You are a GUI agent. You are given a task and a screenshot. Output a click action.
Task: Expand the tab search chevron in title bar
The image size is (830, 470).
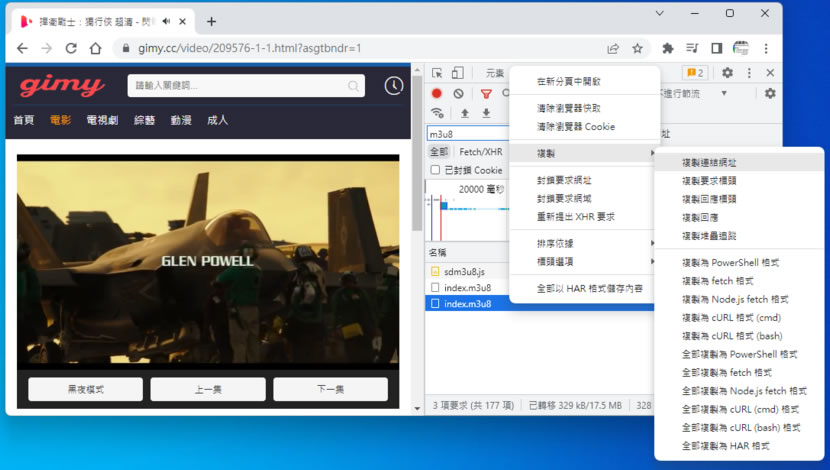coord(660,13)
